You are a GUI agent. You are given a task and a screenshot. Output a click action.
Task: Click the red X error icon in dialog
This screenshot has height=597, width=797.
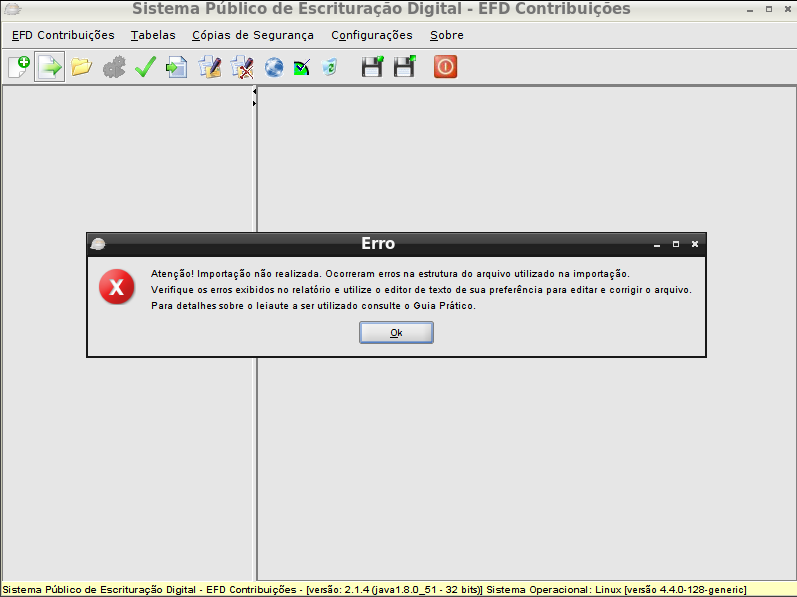click(x=117, y=287)
